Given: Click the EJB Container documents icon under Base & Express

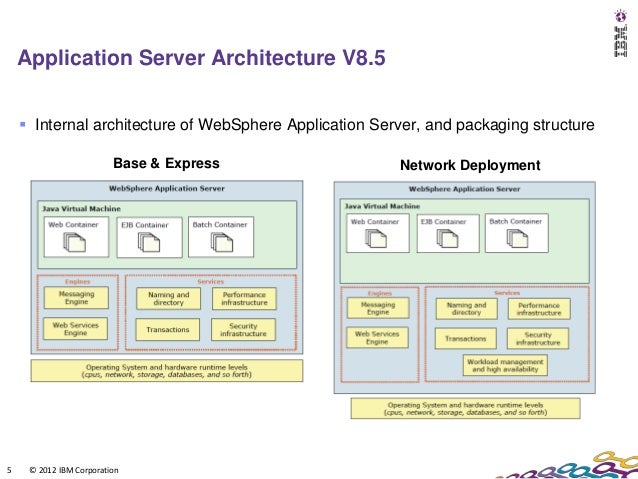Looking at the screenshot, I should tap(149, 242).
